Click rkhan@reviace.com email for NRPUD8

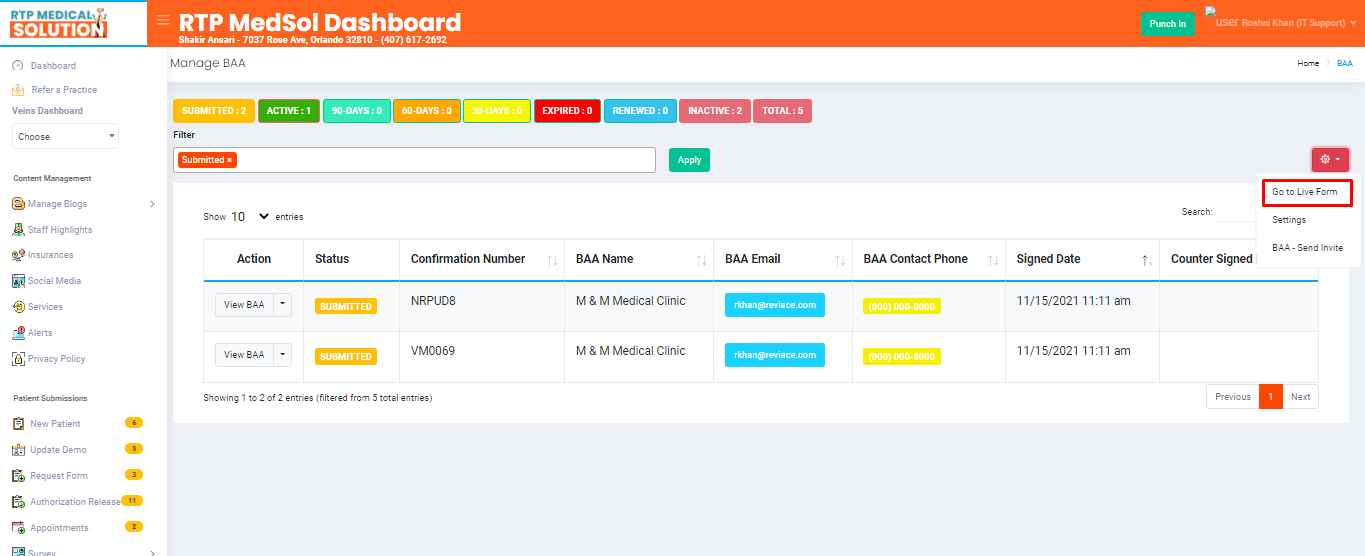(775, 305)
